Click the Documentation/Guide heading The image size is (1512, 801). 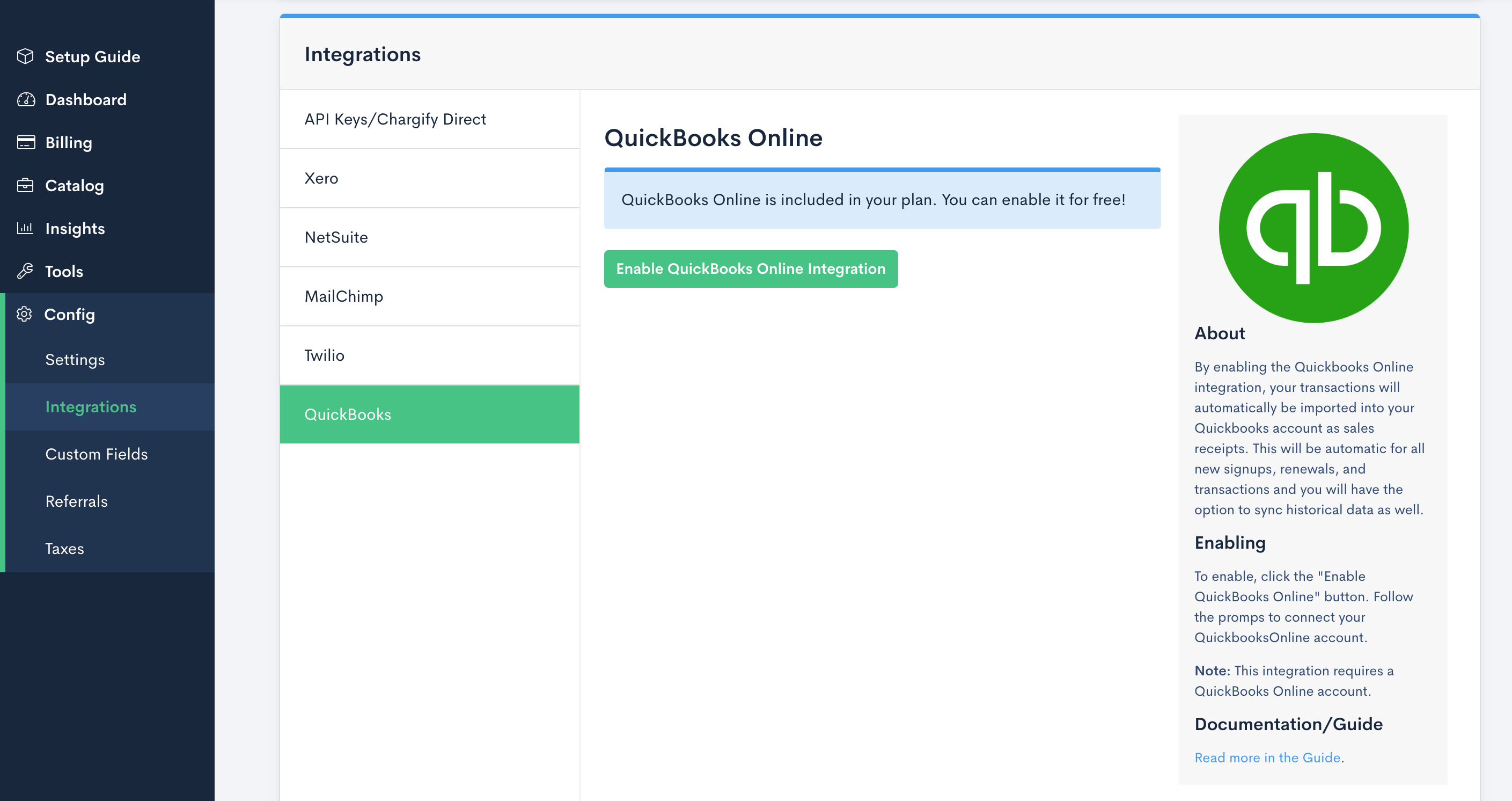coord(1288,724)
